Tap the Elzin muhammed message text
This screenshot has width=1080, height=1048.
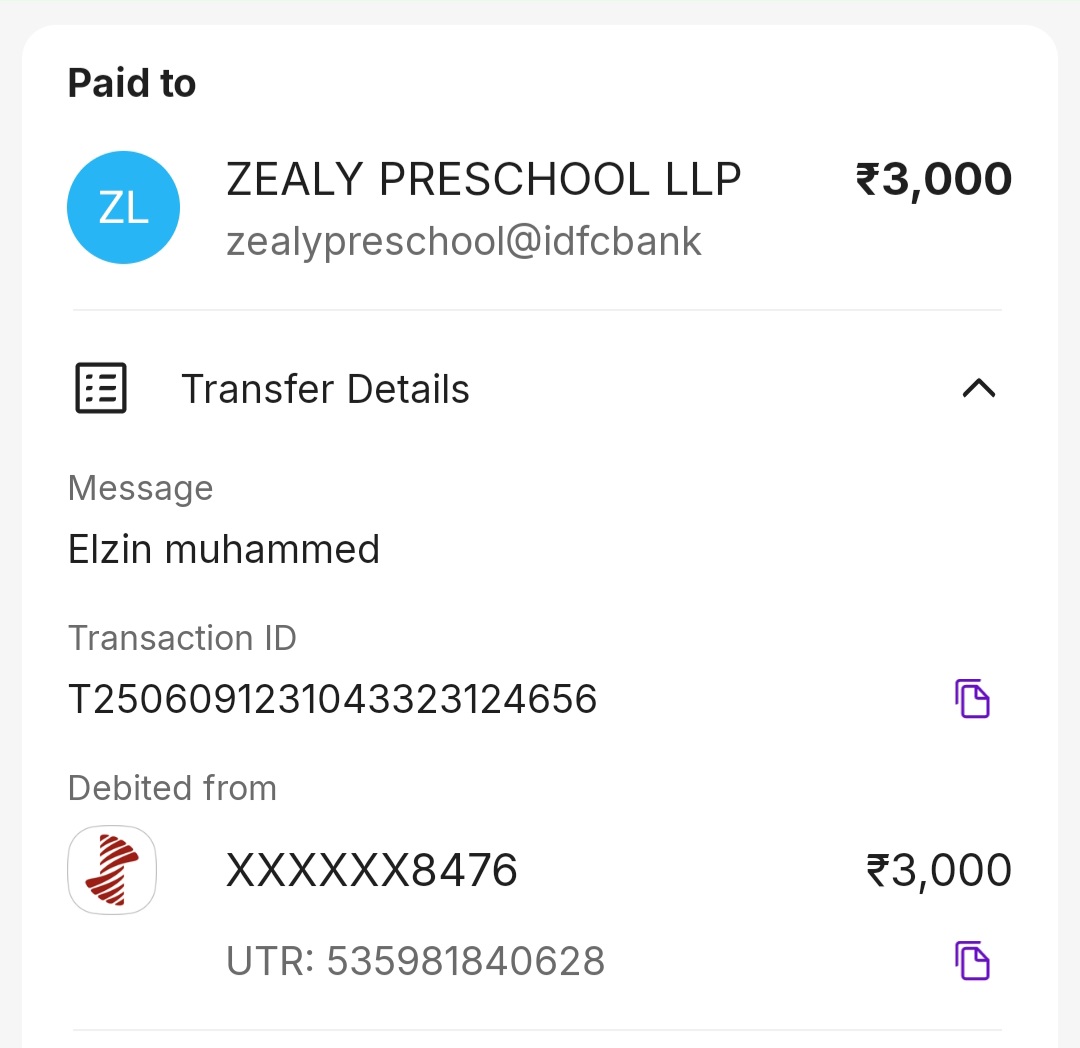224,549
